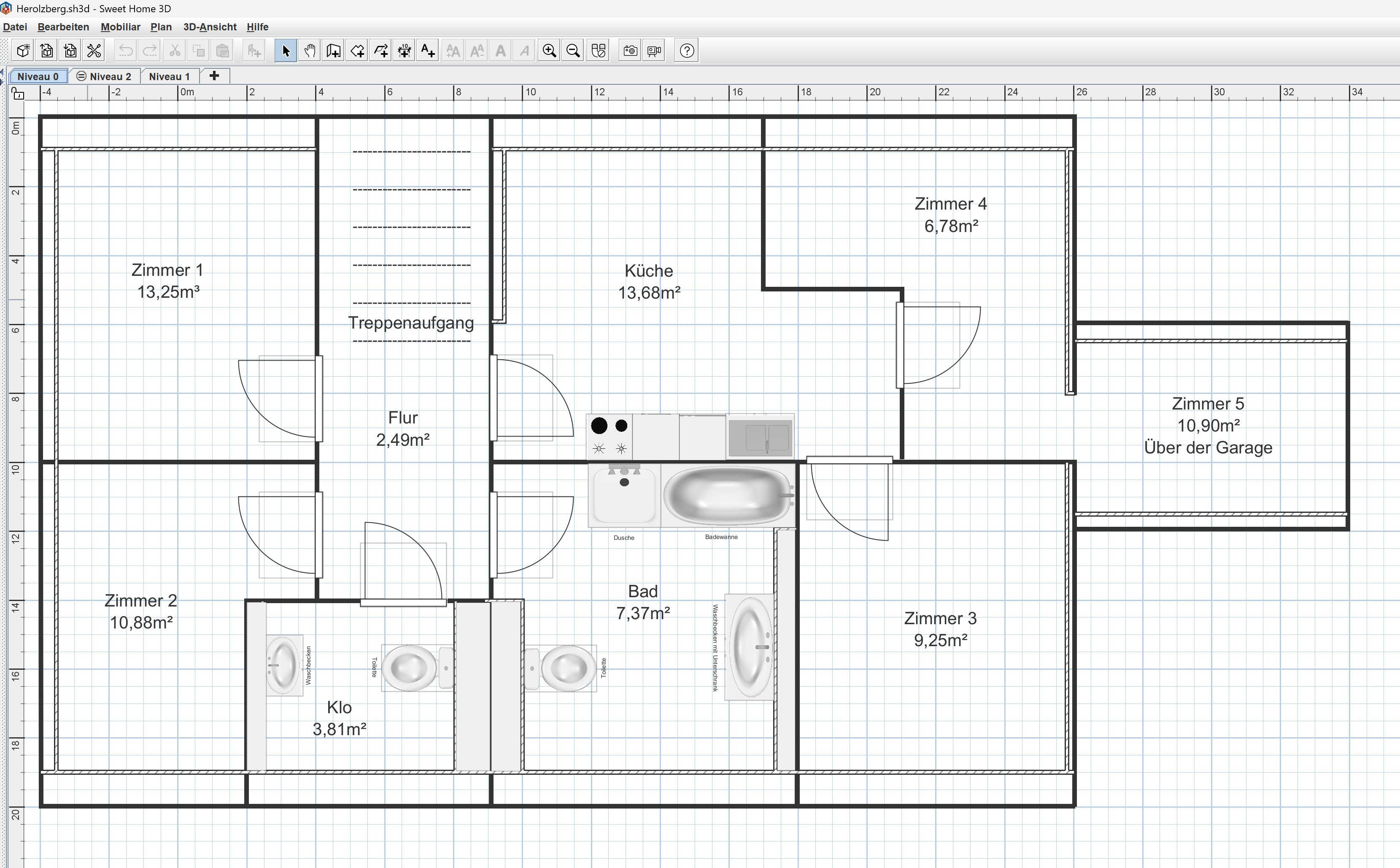Screen dimensions: 1400x868
Task: Click the Create photo camera icon
Action: [x=630, y=51]
